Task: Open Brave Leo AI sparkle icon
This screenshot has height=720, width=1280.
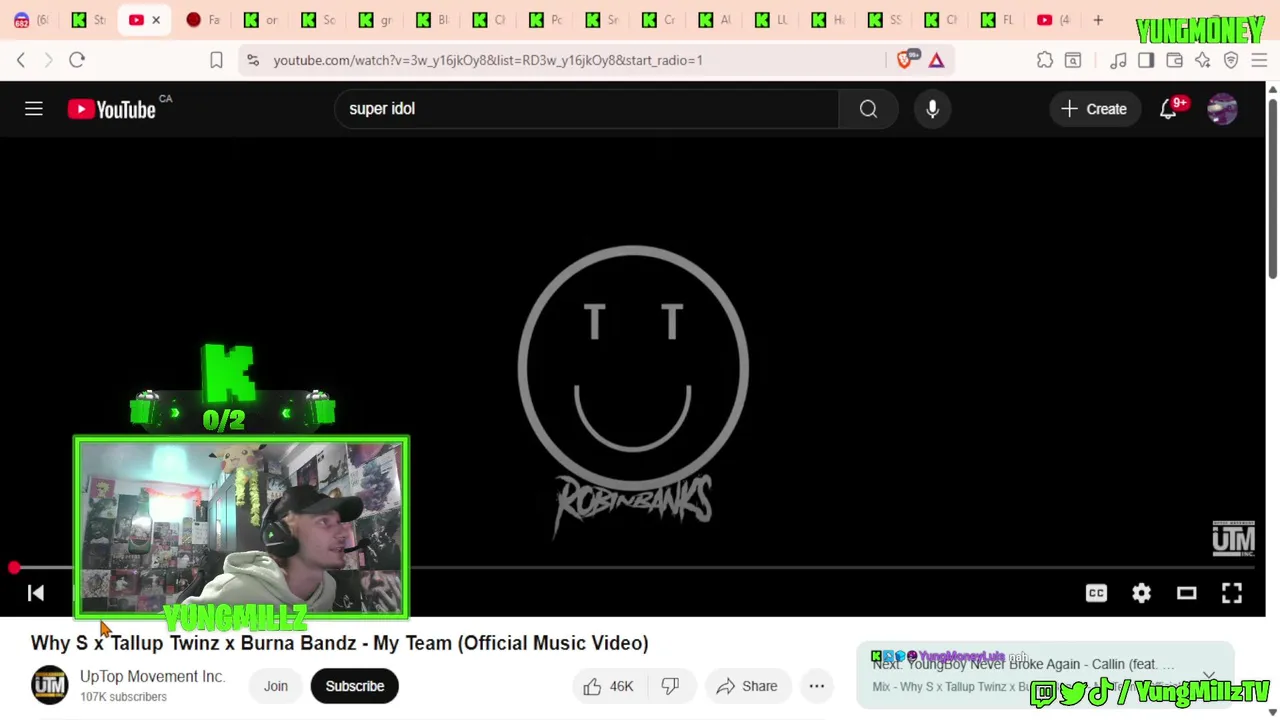Action: coord(1203,60)
